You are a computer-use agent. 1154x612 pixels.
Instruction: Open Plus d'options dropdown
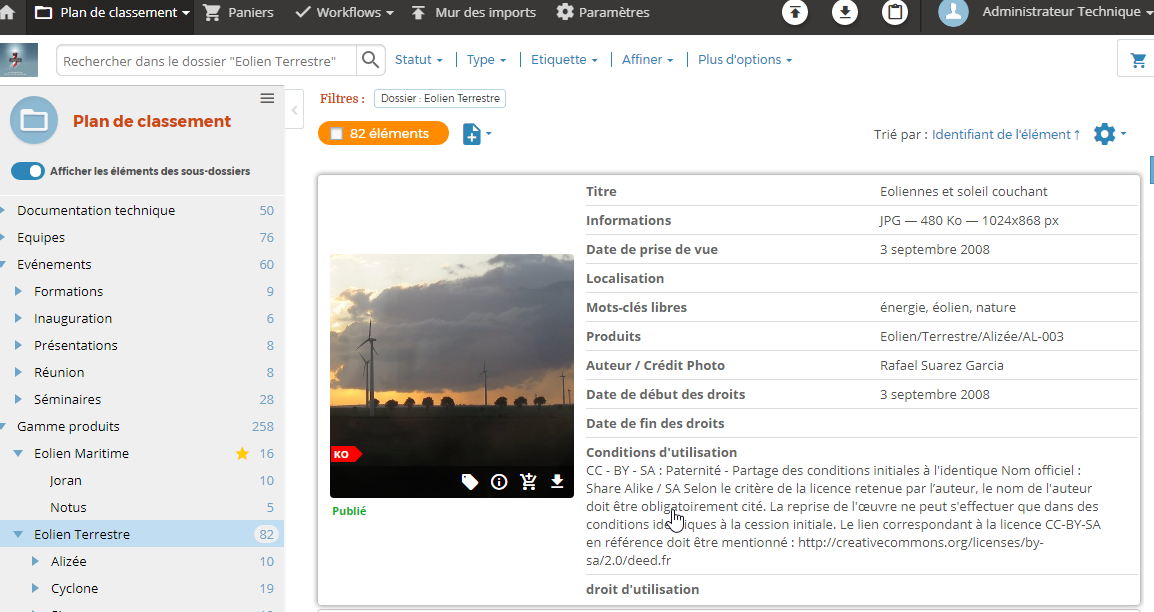745,60
